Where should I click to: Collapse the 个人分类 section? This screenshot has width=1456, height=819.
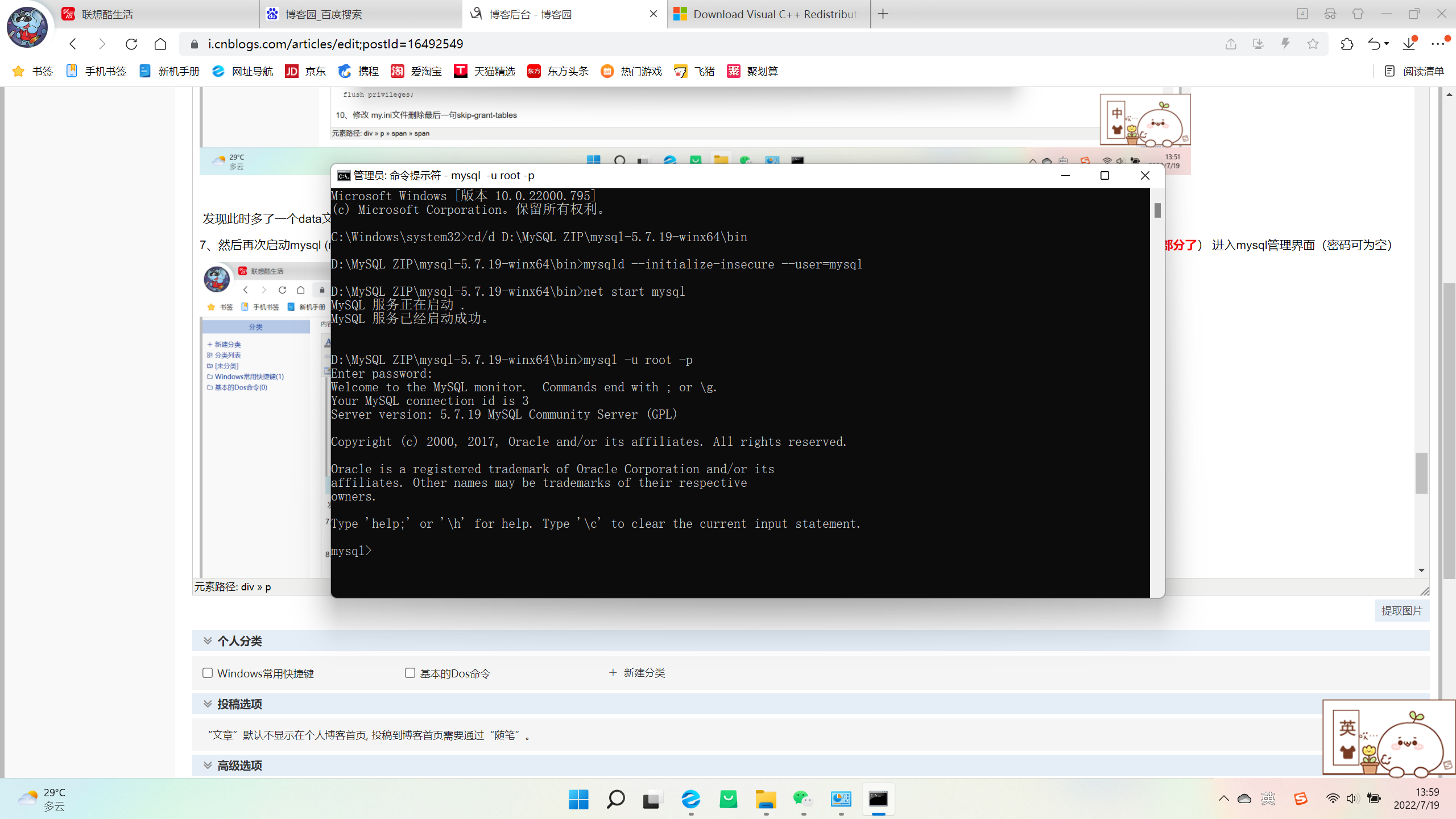208,641
